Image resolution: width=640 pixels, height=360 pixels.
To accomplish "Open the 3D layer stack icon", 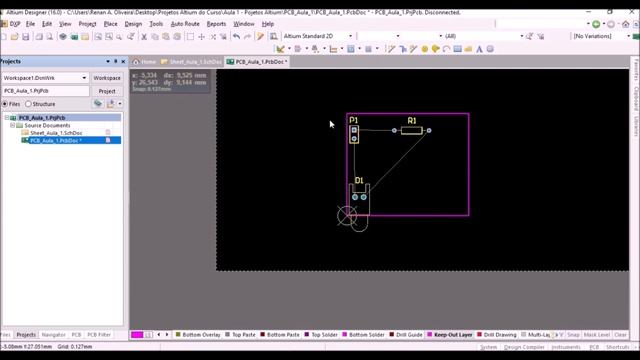I will tap(63, 37).
